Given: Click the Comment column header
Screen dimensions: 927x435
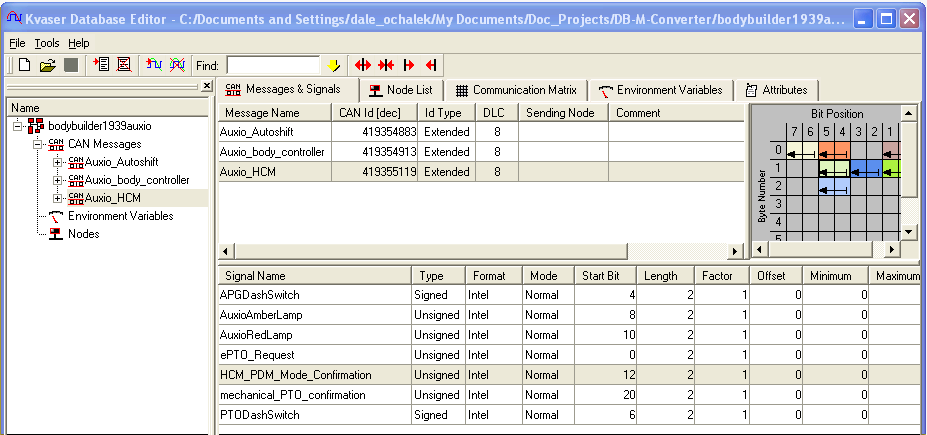Looking at the screenshot, I should point(676,113).
